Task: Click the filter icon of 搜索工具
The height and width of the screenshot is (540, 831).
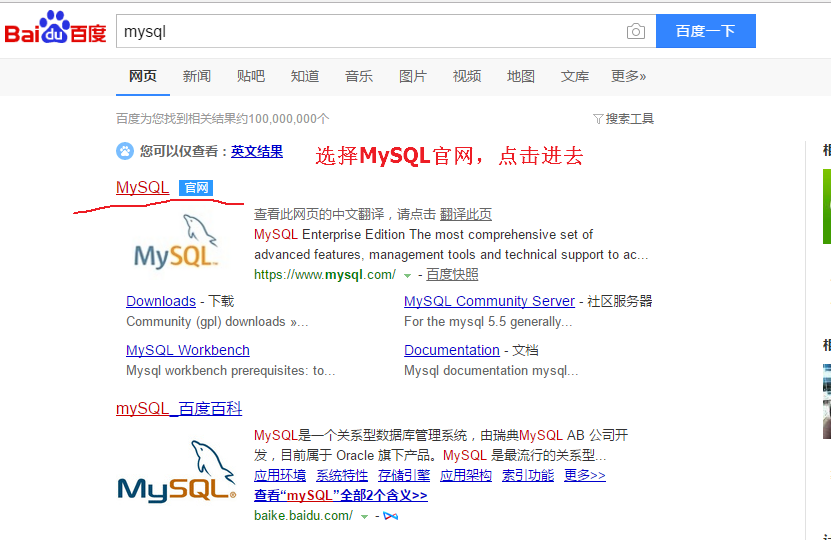Action: click(x=598, y=119)
